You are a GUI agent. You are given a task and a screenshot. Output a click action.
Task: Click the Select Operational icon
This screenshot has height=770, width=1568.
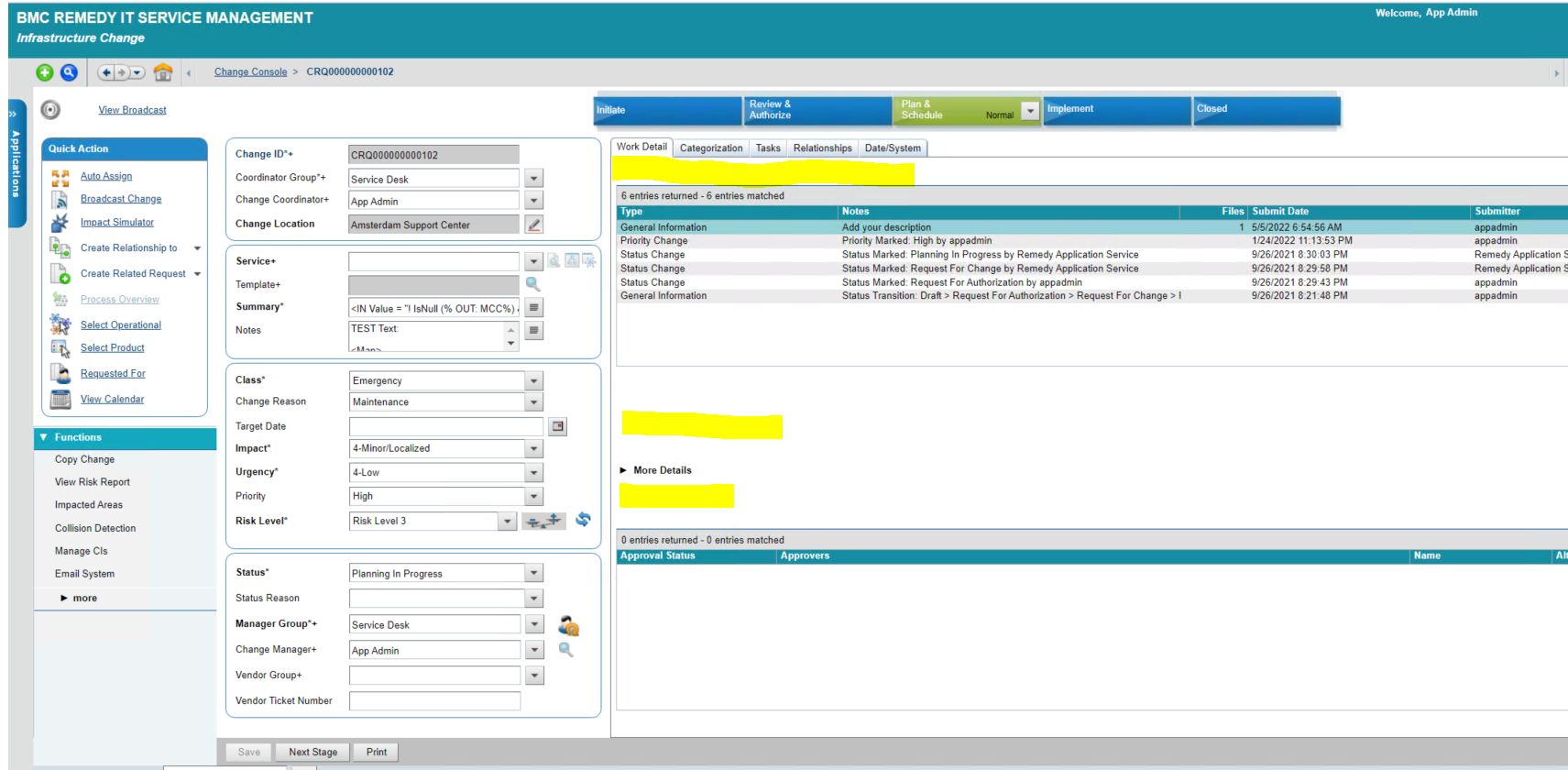pyautogui.click(x=60, y=324)
